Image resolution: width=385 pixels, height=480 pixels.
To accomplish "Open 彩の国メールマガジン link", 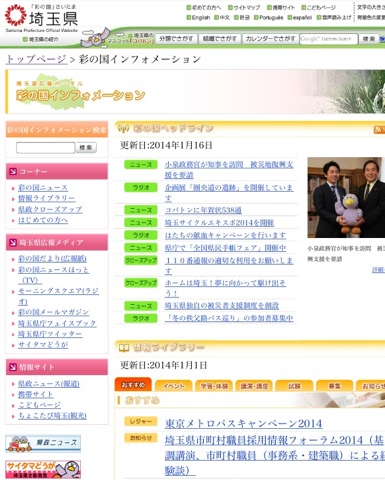I will coord(53,312).
